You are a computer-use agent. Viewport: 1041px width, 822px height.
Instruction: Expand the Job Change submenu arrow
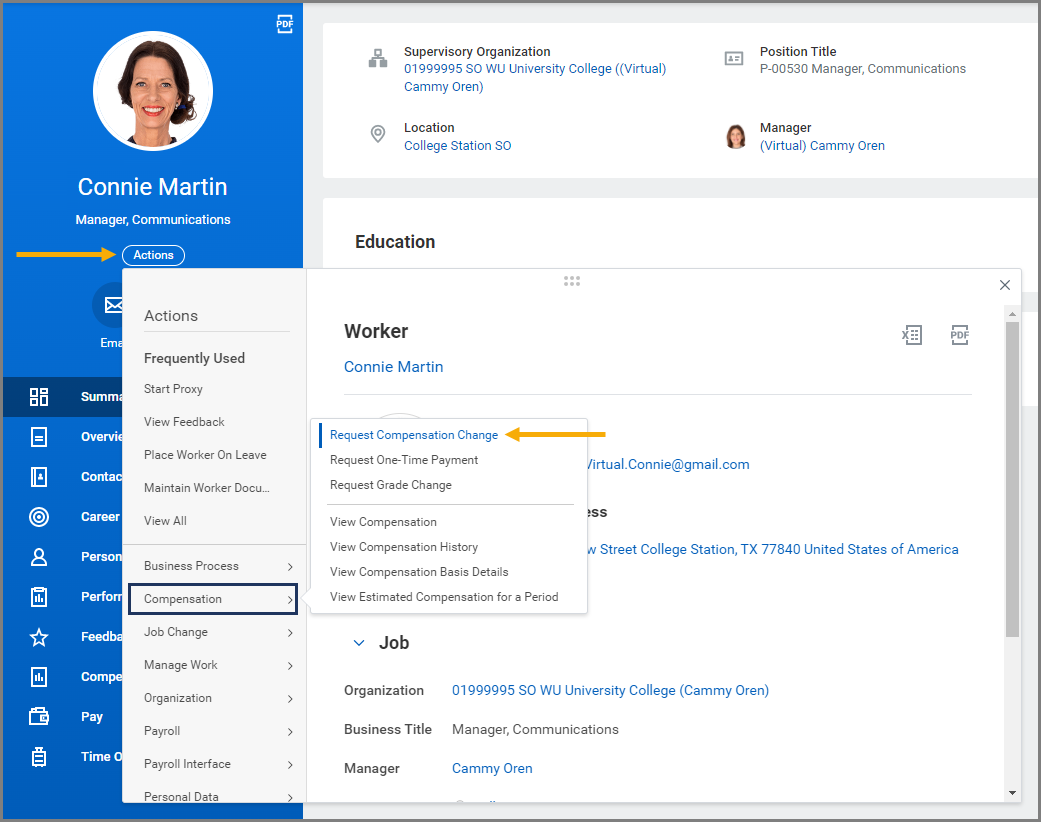290,632
